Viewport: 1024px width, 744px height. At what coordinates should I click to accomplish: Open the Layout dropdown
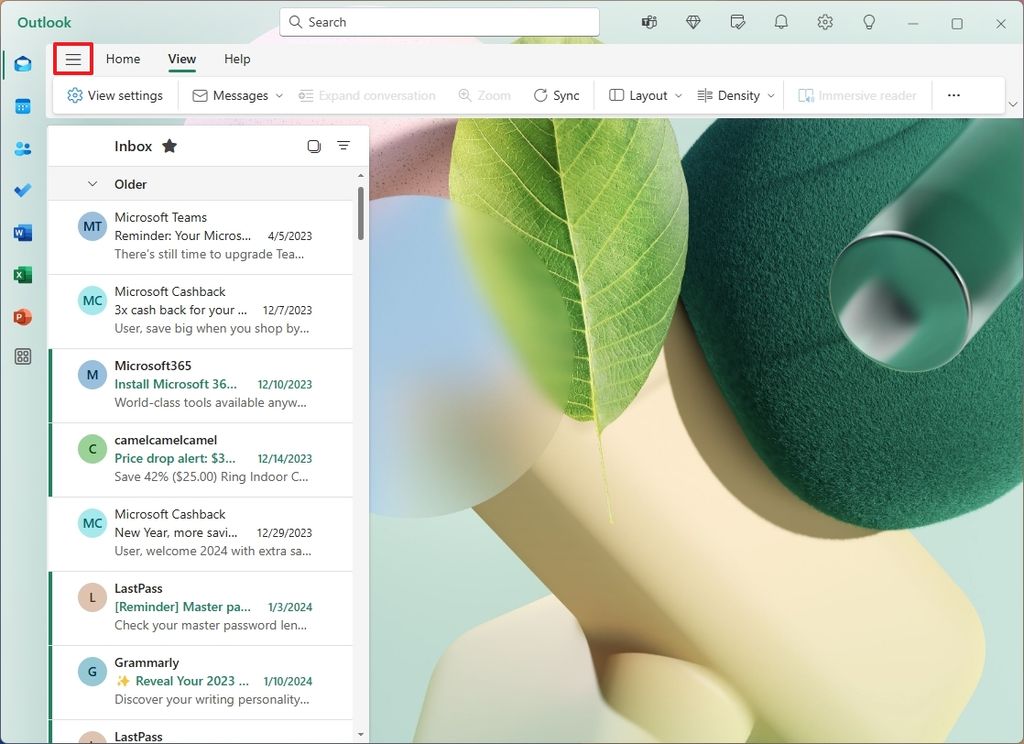[x=643, y=95]
